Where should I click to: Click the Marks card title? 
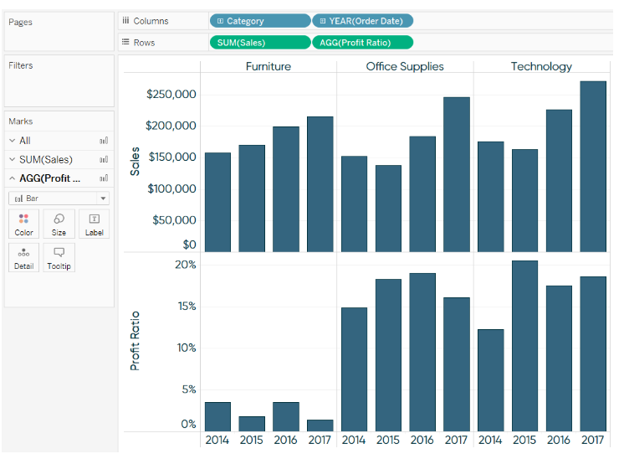pyautogui.click(x=21, y=121)
